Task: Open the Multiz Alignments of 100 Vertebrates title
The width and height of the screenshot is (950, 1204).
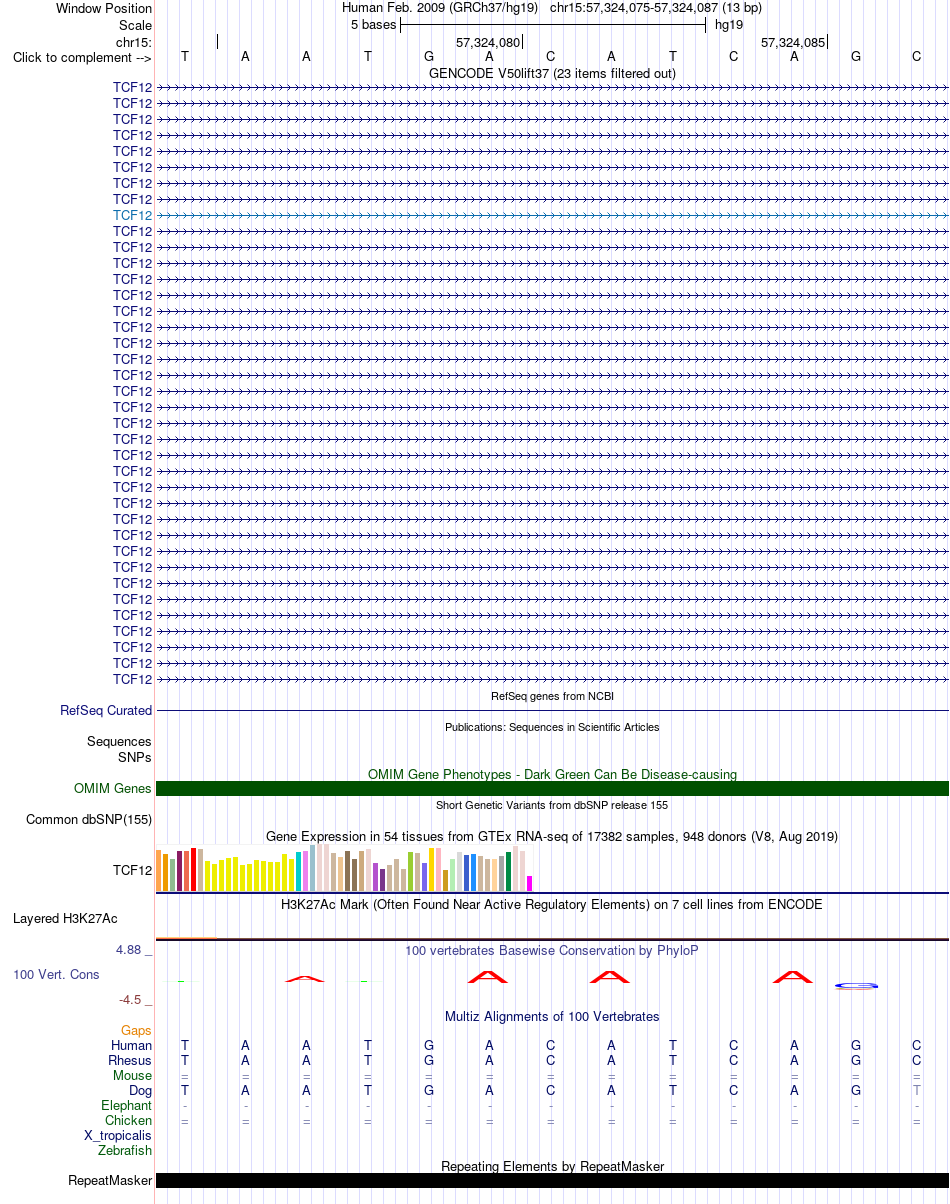Action: [x=552, y=1016]
